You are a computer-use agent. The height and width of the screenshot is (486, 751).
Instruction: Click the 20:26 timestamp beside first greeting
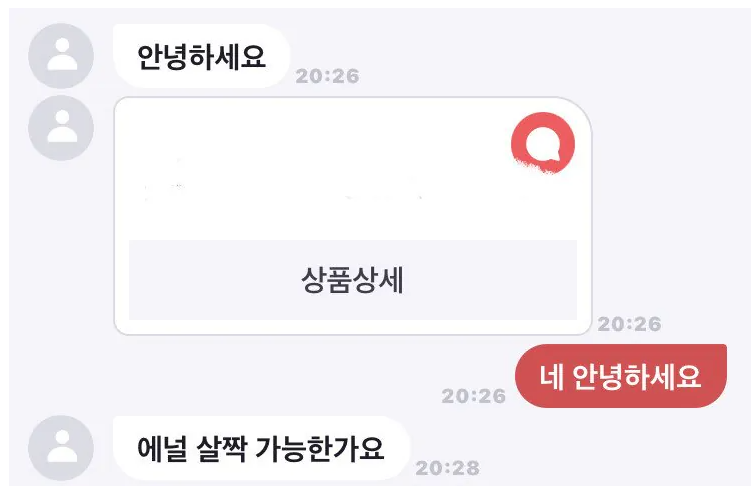coord(328,76)
